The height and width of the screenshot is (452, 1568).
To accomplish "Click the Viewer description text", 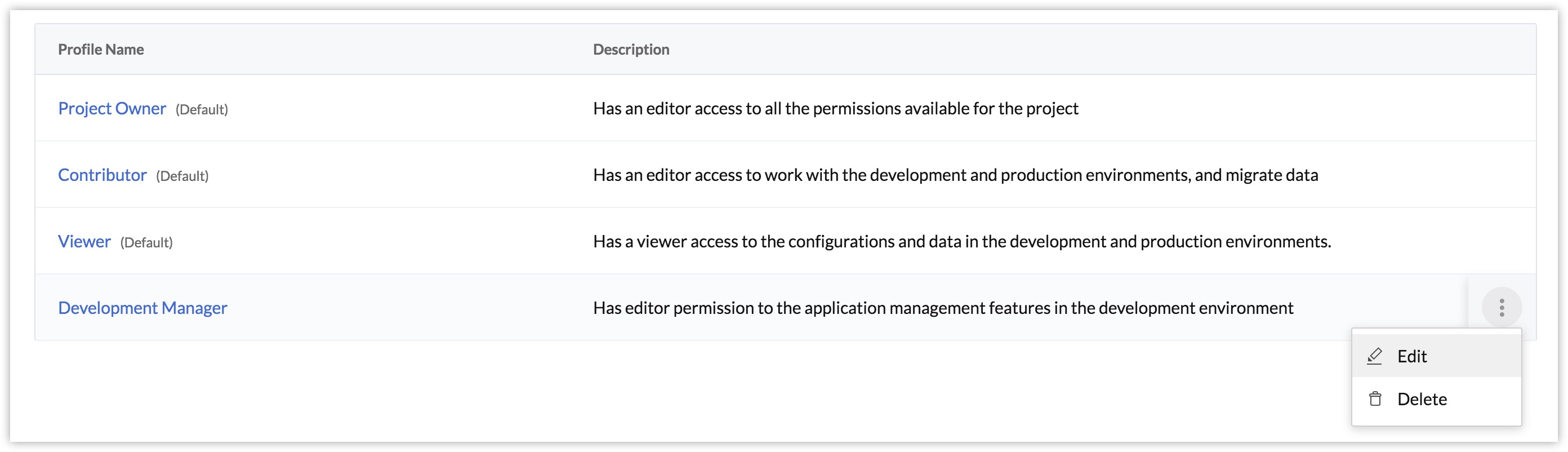I will (962, 241).
